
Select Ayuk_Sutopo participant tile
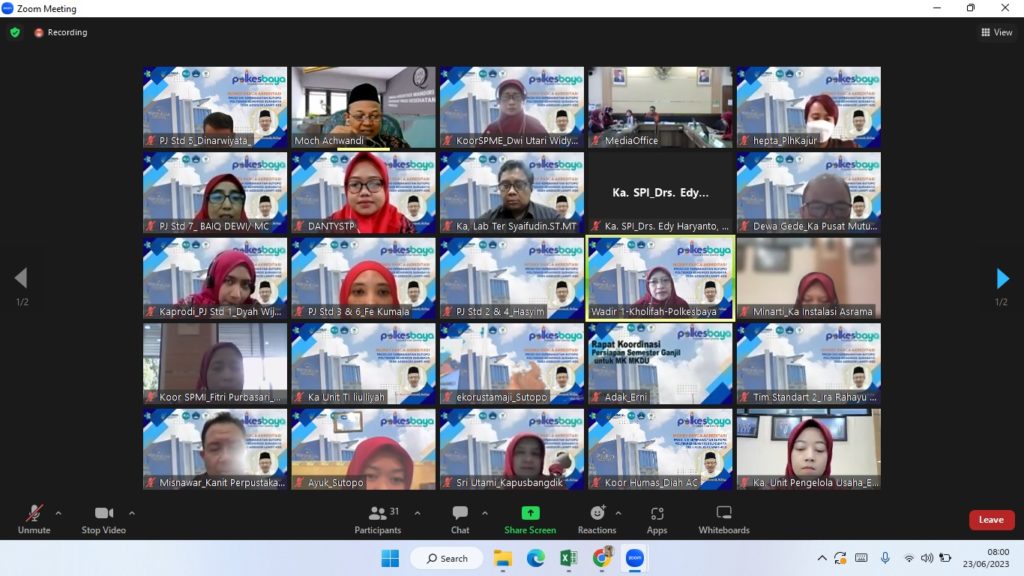pyautogui.click(x=363, y=449)
